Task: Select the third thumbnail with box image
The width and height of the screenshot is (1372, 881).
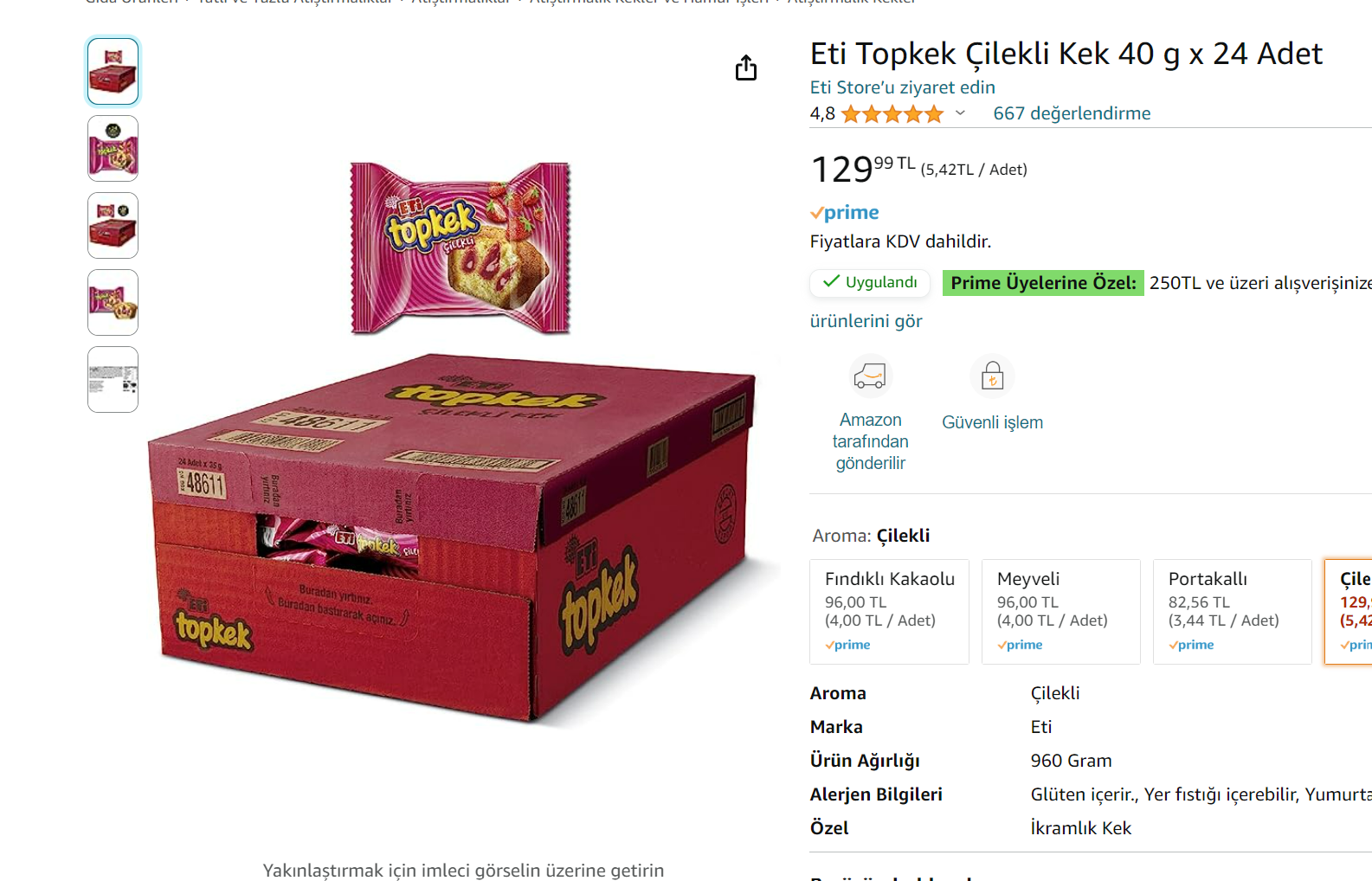Action: (113, 225)
